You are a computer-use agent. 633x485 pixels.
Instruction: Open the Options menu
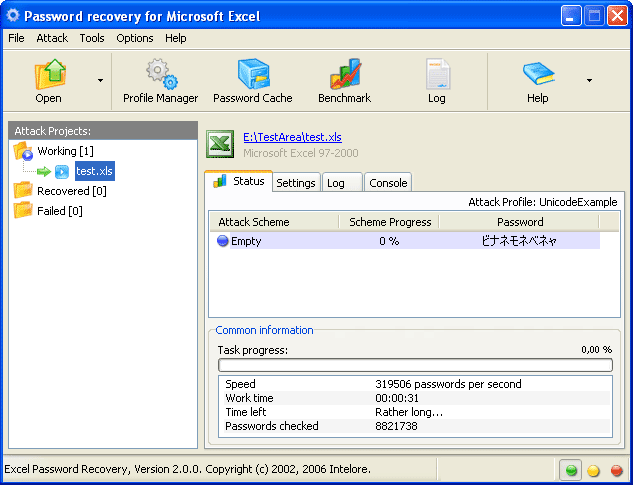coord(135,38)
